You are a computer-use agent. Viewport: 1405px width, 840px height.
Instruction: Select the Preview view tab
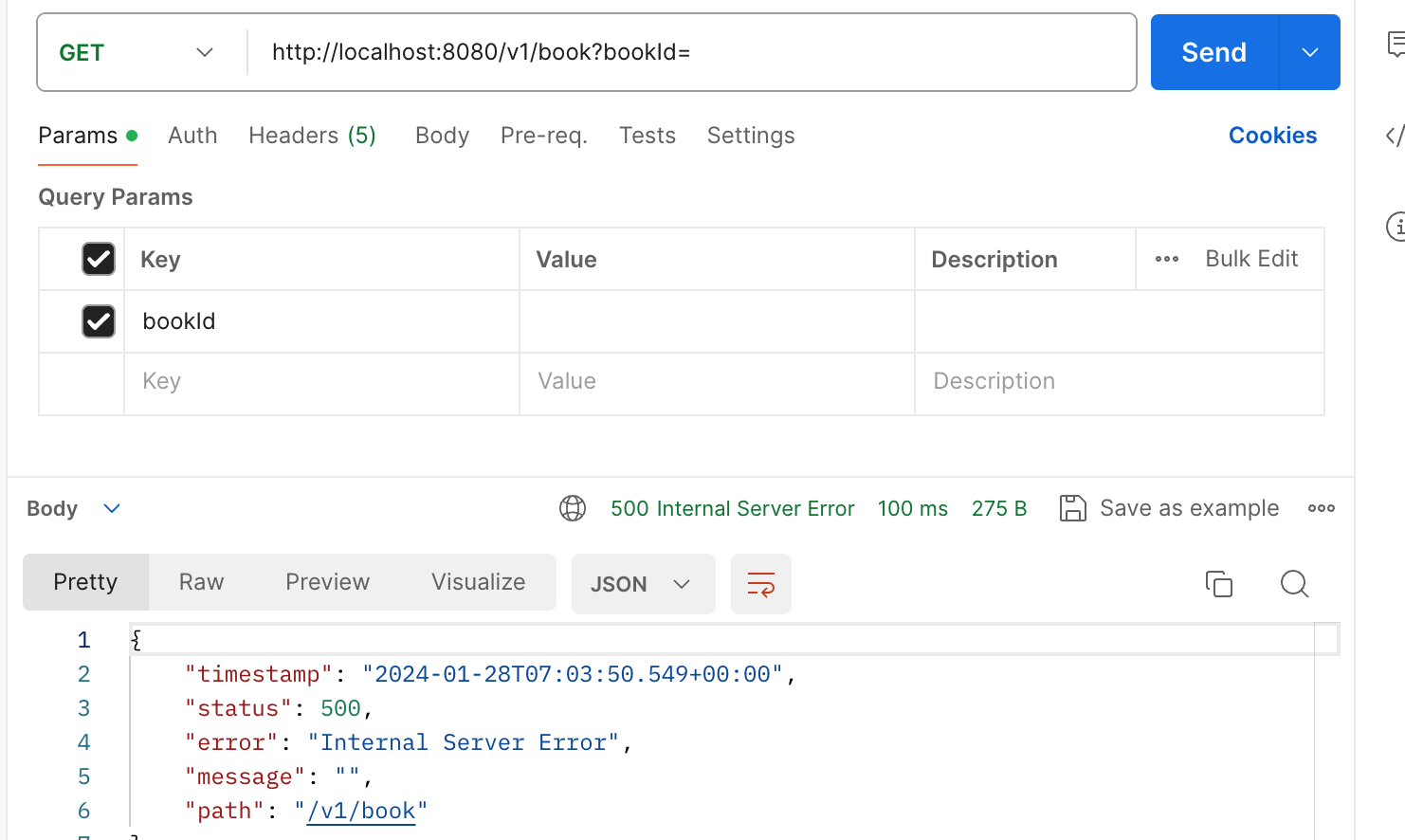(328, 582)
